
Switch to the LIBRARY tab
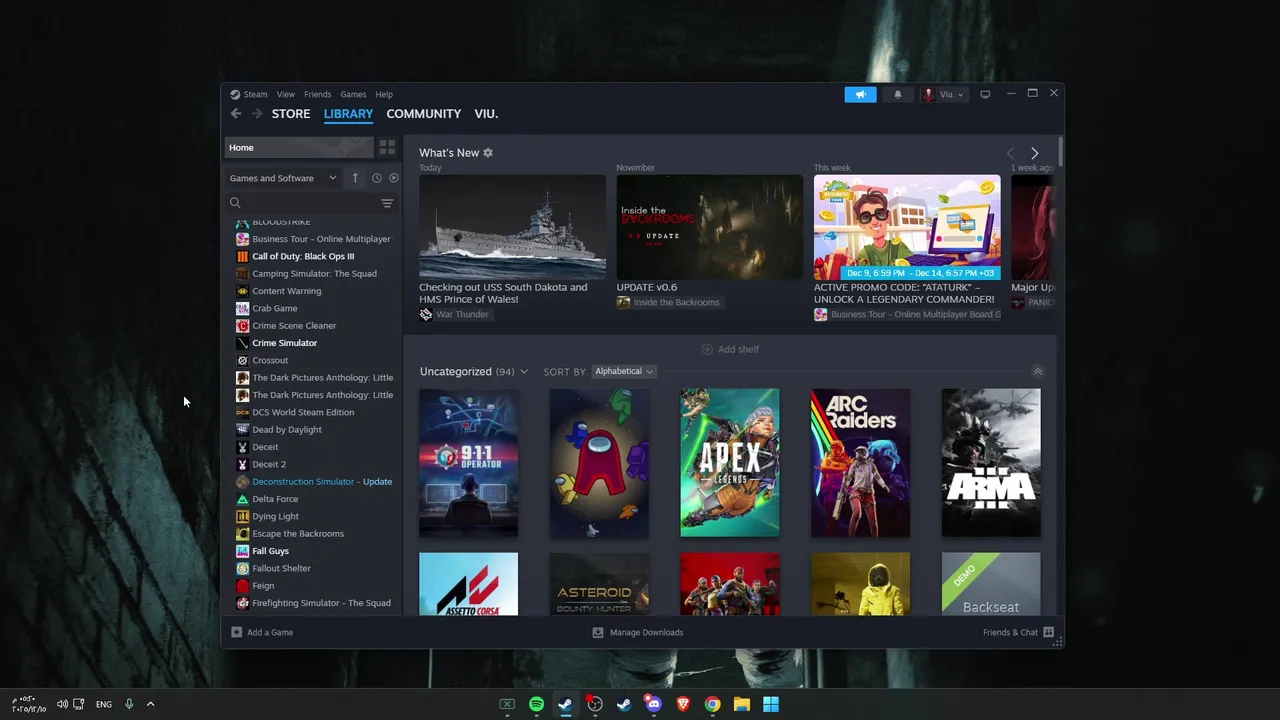click(x=348, y=114)
